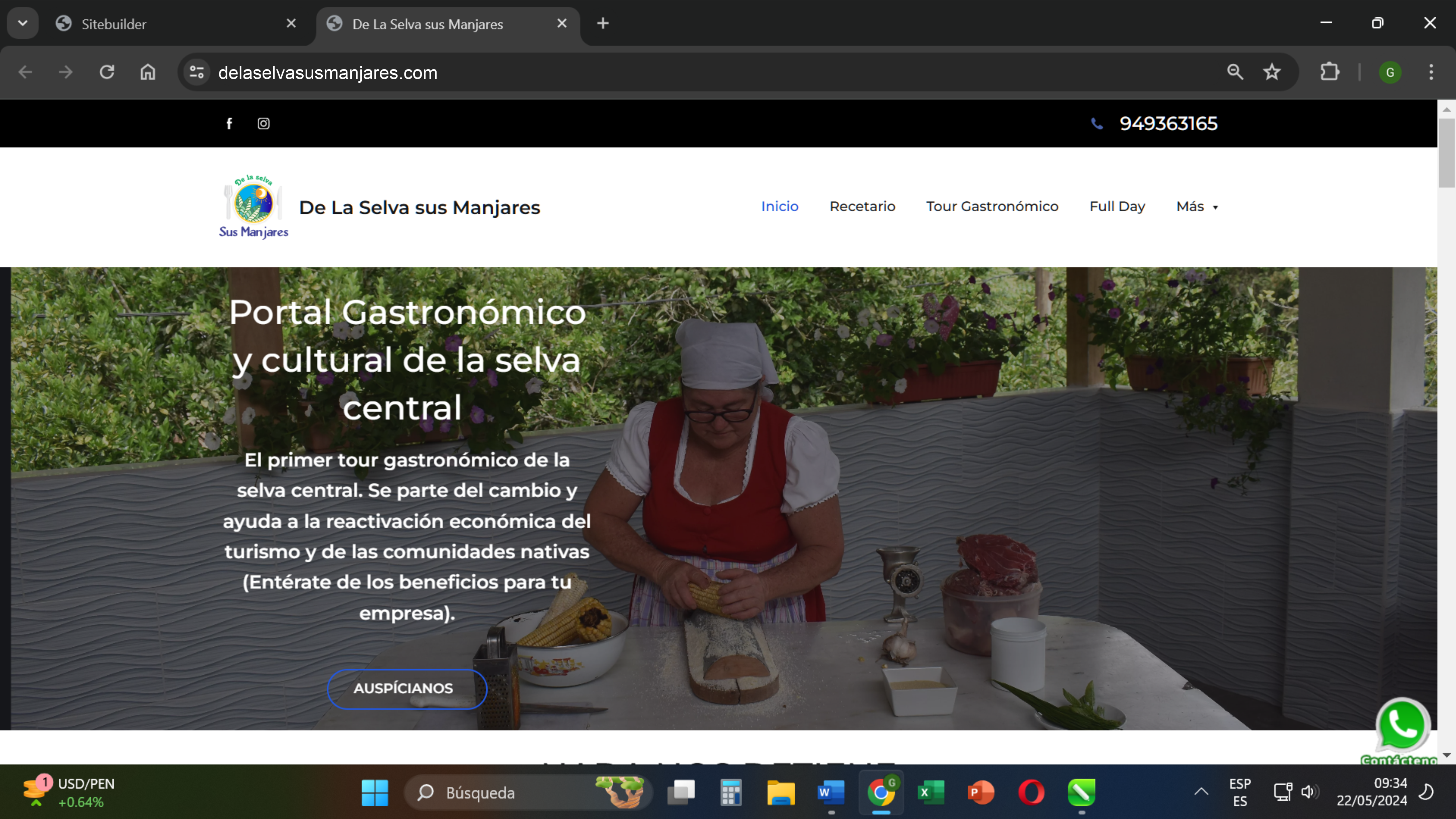
Task: View site information icon in address bar
Action: tap(196, 72)
